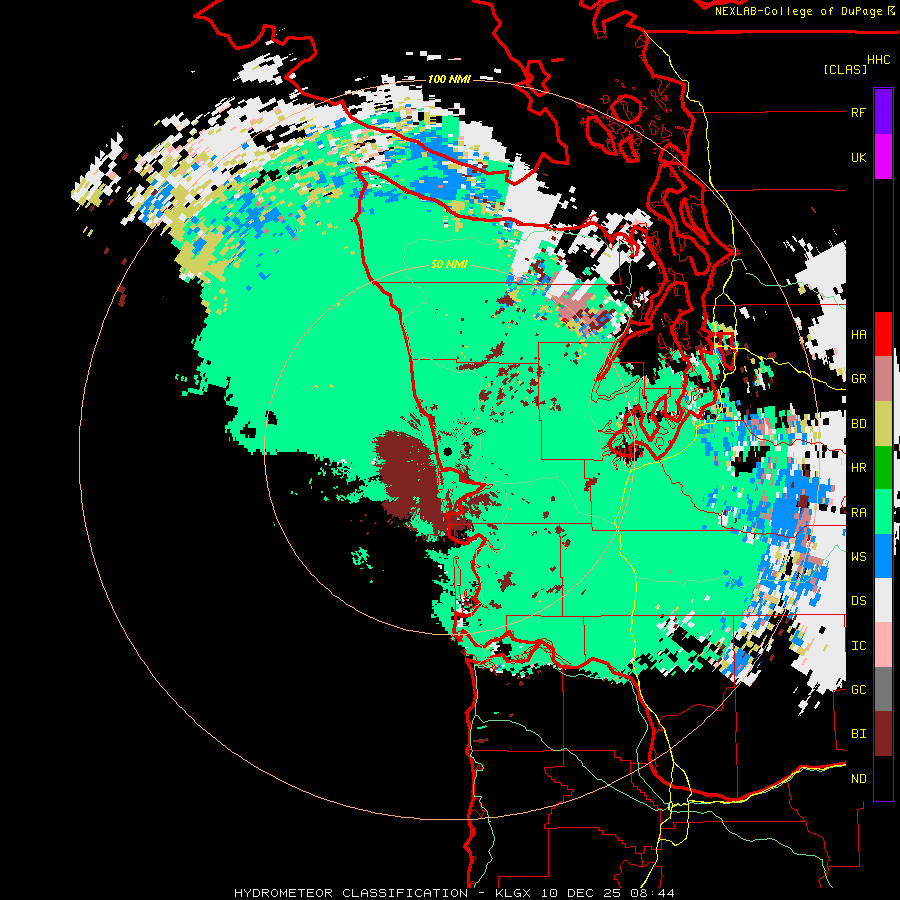Click the GC gray legend swatch
Image resolution: width=900 pixels, height=900 pixels.
[883, 689]
